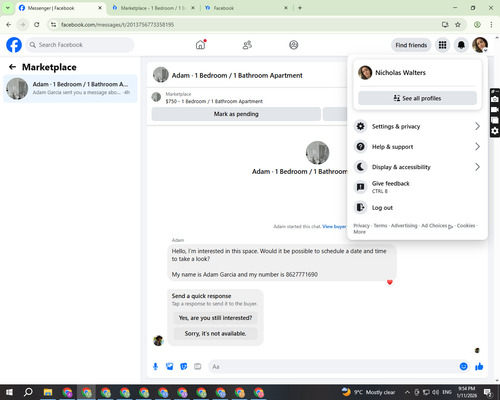Click Ad Choices footer link
Viewport: 500px width, 400px height.
437,226
